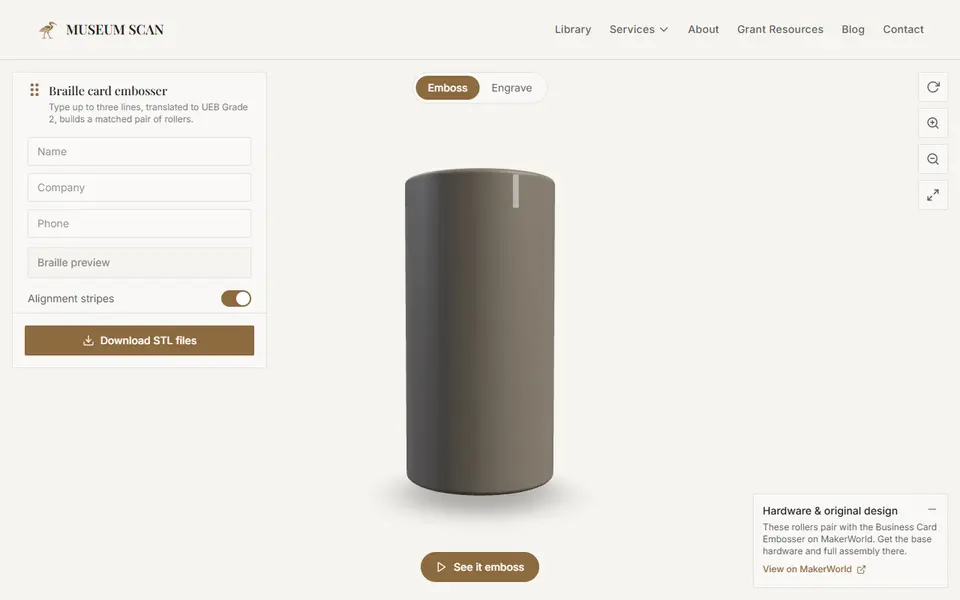The height and width of the screenshot is (600, 960).
Task: Click the external link icon beside MakerWorld
Action: (861, 569)
